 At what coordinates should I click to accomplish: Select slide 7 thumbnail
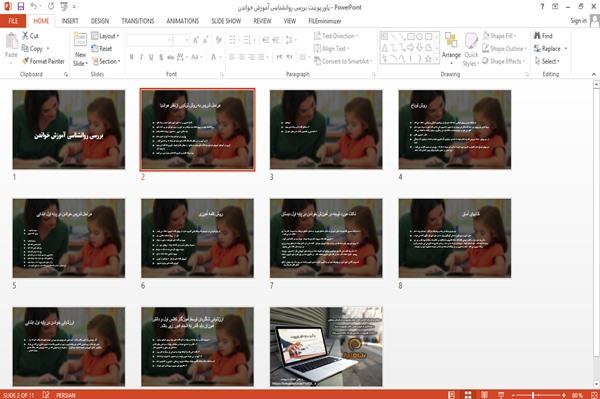[x=326, y=238]
